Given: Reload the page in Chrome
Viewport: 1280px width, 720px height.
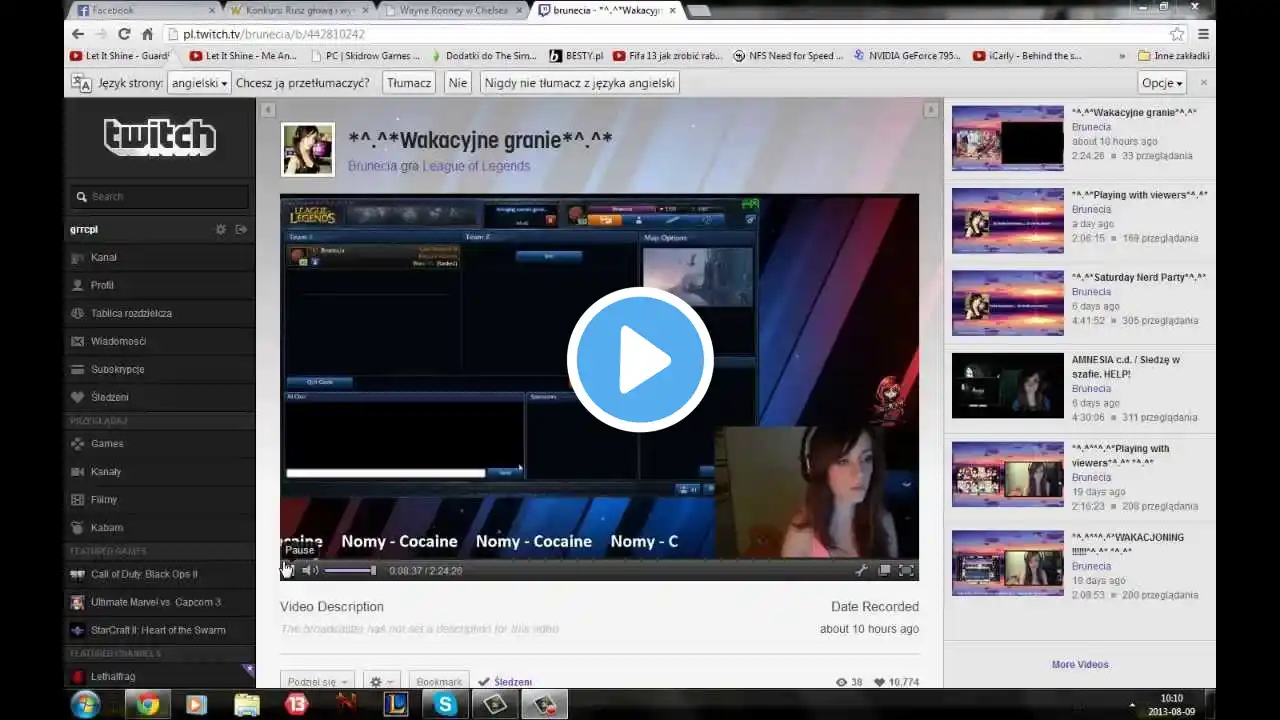Looking at the screenshot, I should coord(124,34).
